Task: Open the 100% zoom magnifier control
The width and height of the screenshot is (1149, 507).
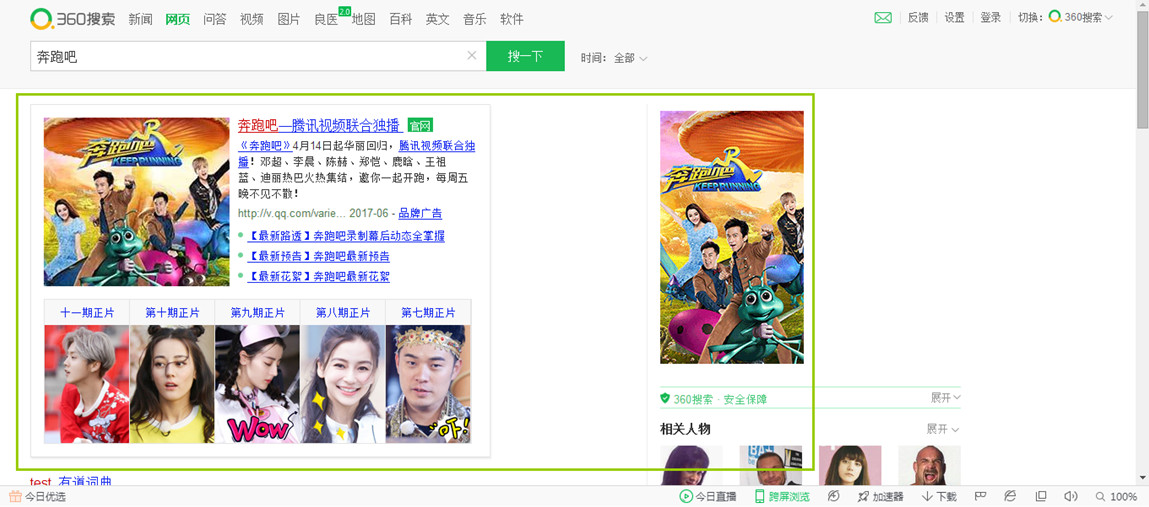Action: tap(1117, 497)
